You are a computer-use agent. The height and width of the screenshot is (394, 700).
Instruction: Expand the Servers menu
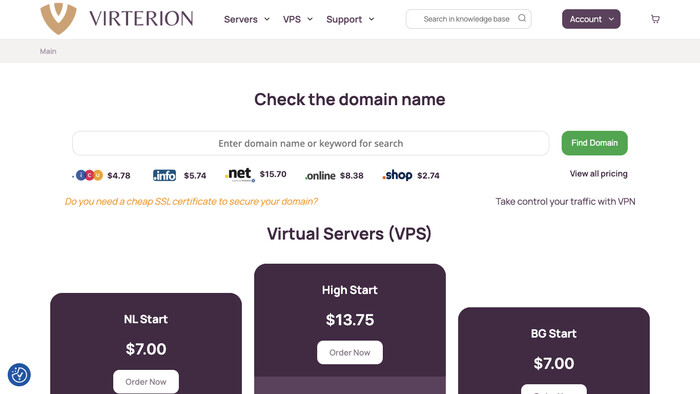pyautogui.click(x=246, y=19)
